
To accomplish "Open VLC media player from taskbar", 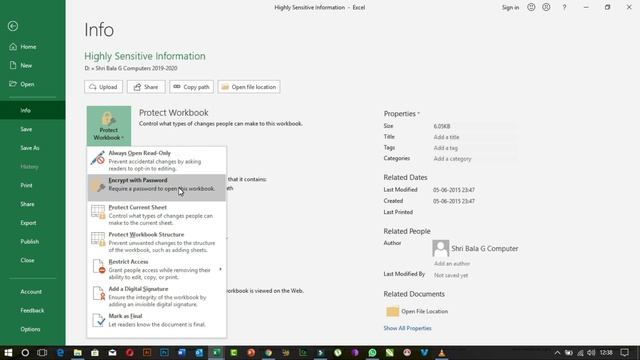I will (x=442, y=353).
